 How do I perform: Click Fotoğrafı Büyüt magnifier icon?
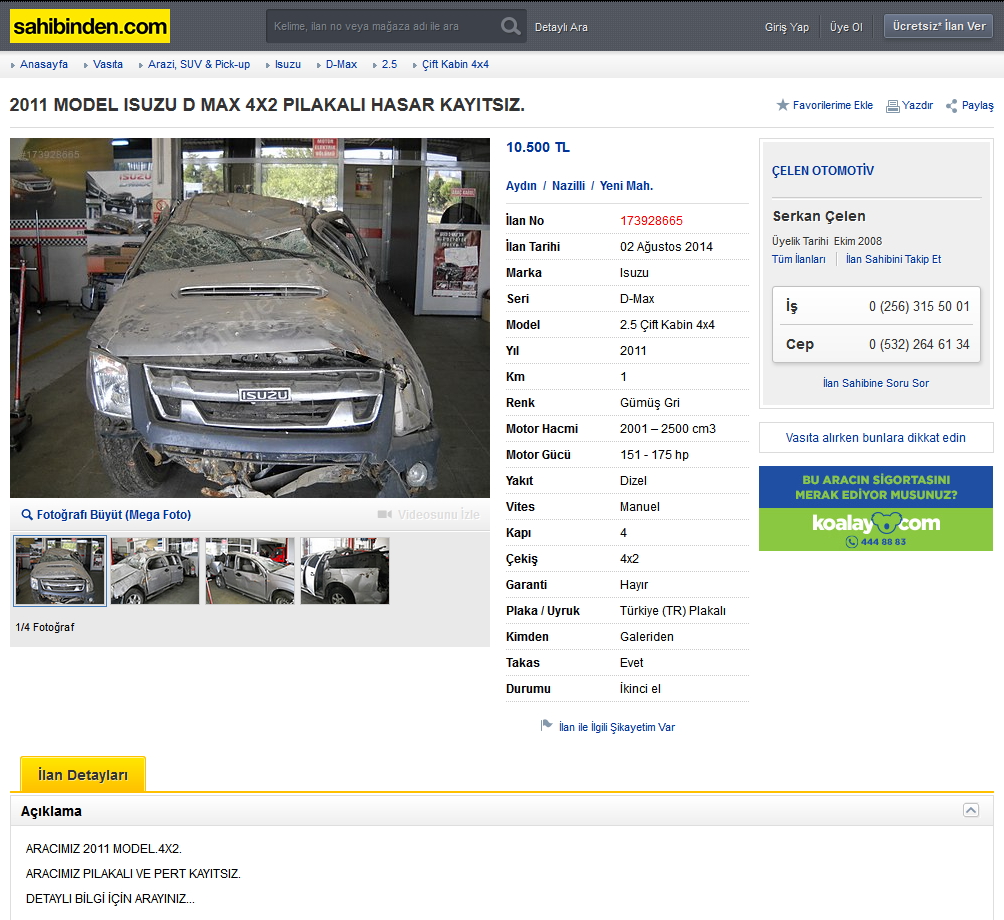point(27,515)
